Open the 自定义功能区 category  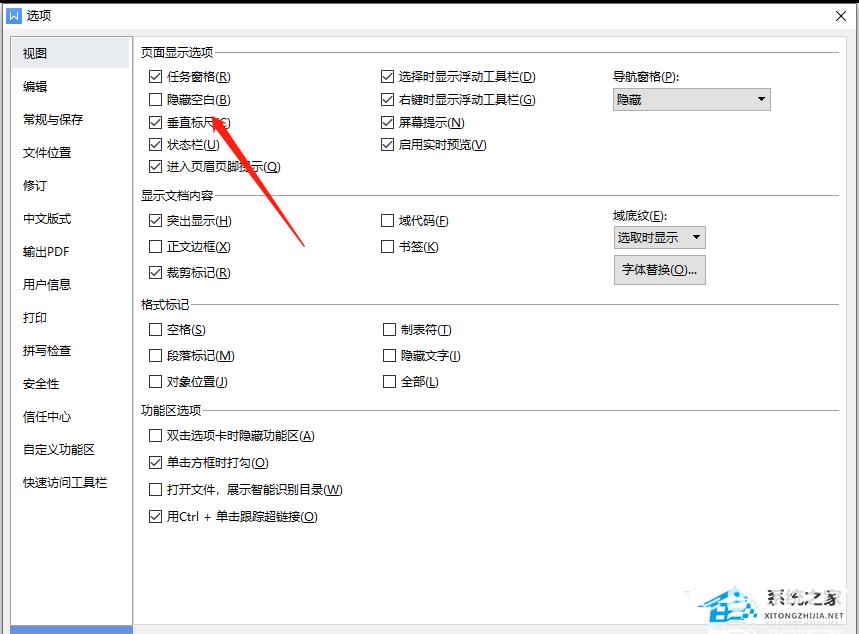pos(70,449)
